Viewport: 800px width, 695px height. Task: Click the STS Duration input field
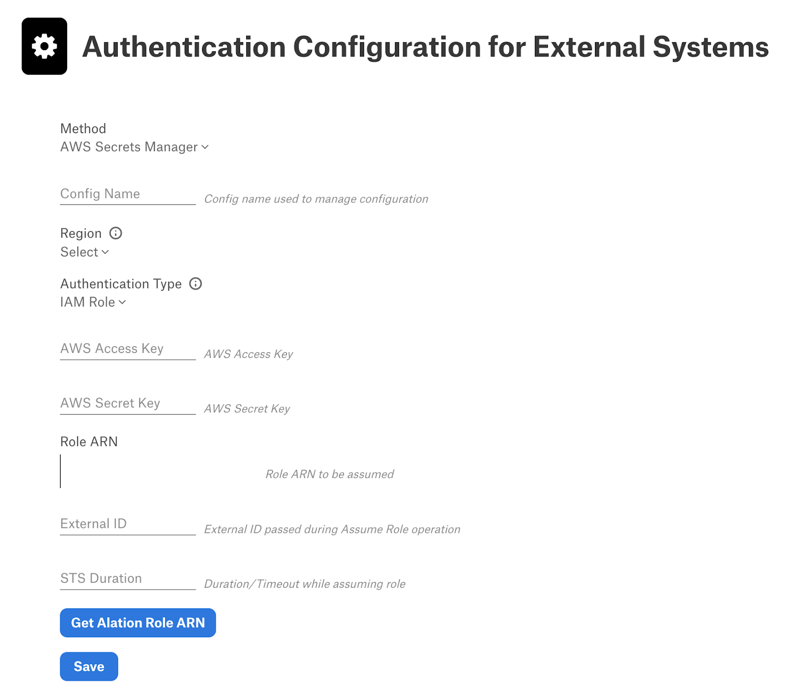coord(128,579)
